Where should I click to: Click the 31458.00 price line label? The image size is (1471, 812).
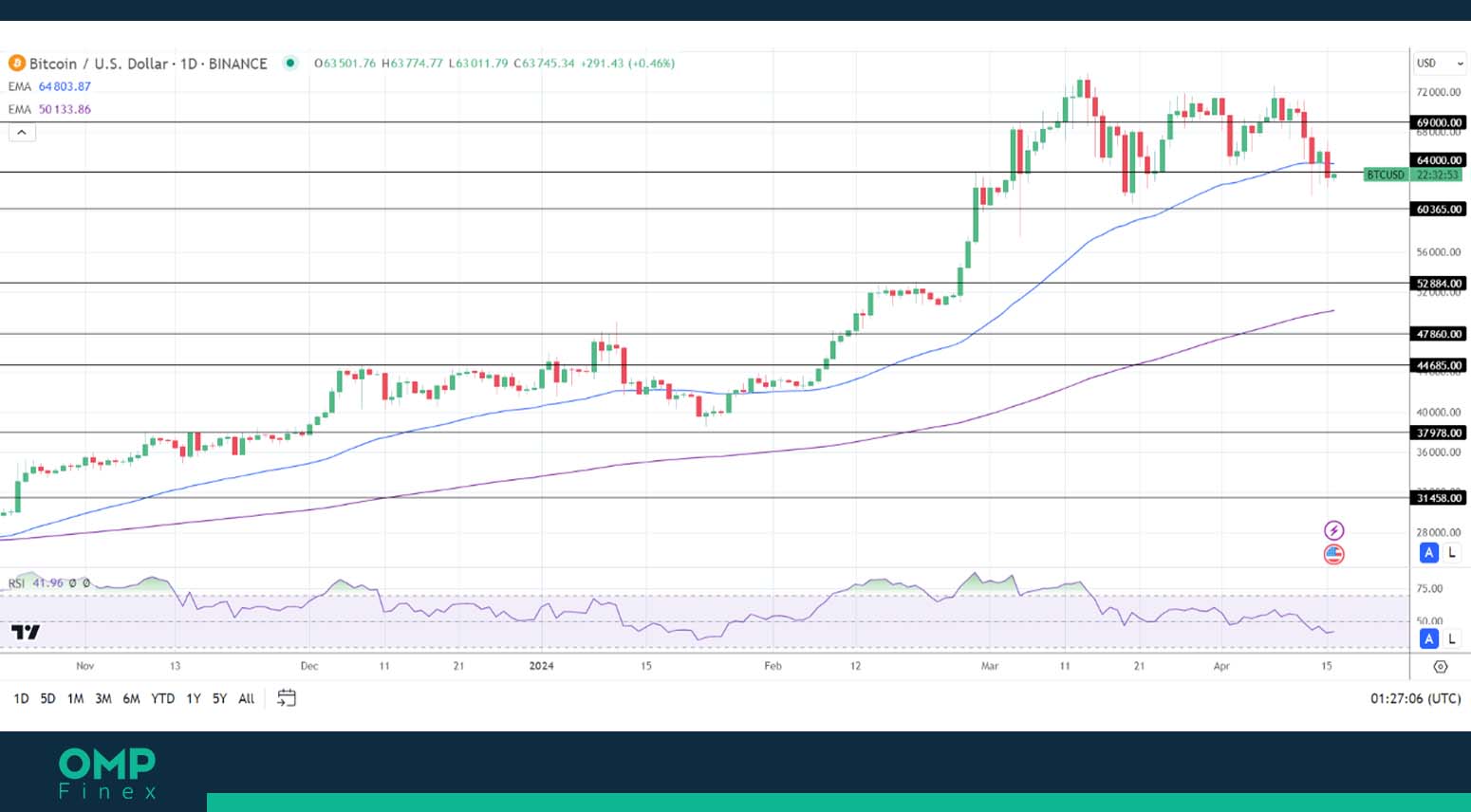[x=1439, y=498]
